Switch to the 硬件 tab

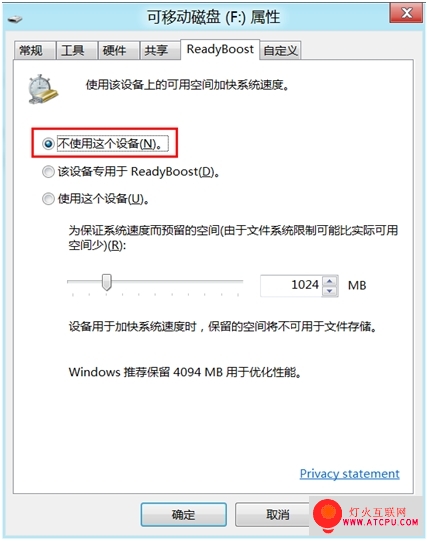[119, 51]
